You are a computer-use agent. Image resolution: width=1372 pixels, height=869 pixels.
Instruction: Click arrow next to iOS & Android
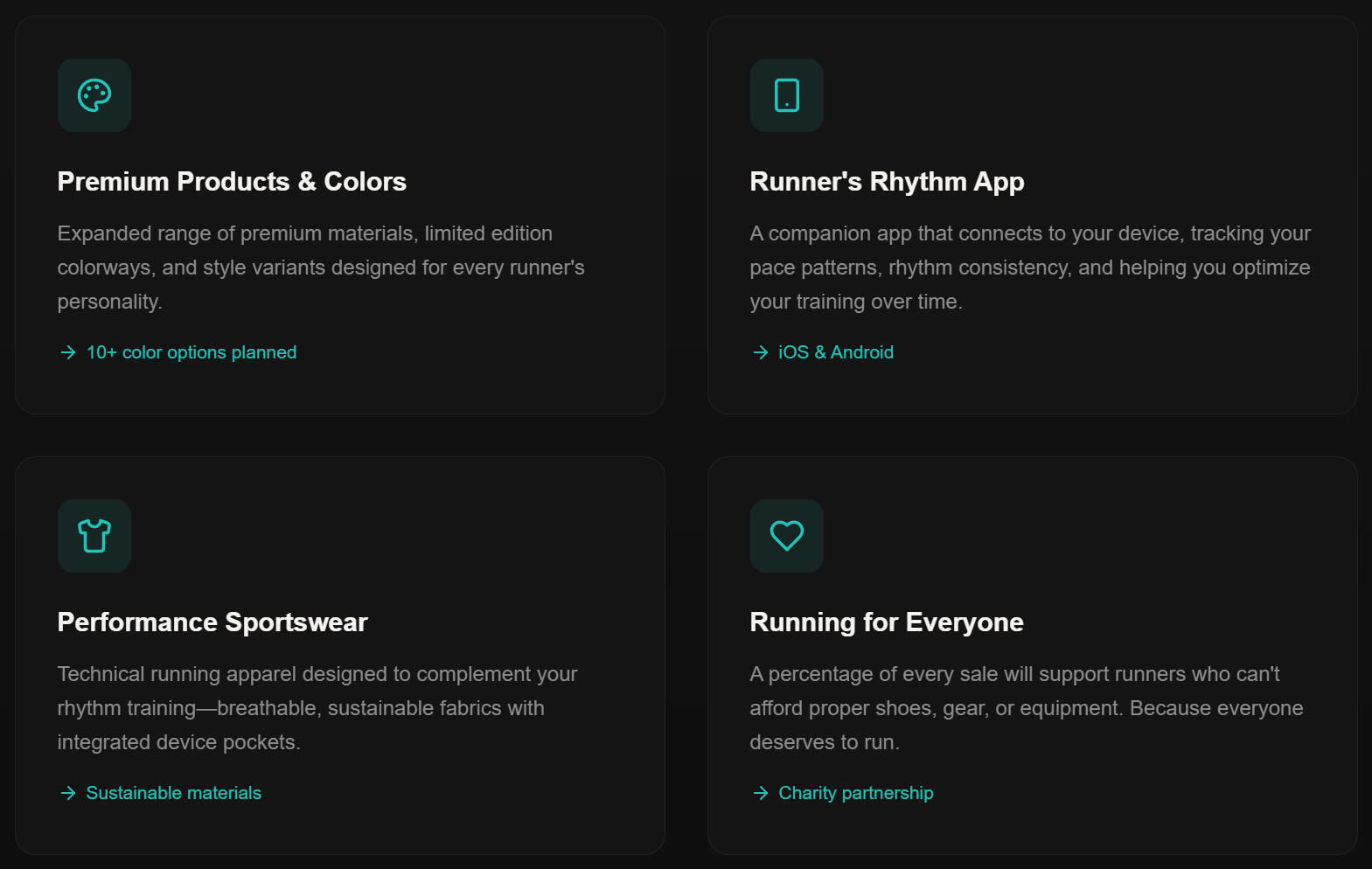pyautogui.click(x=761, y=352)
